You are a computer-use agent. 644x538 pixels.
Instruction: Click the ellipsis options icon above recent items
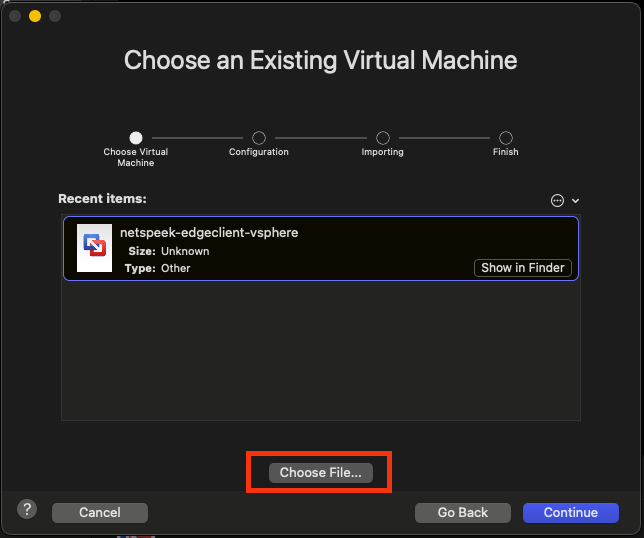(x=557, y=200)
